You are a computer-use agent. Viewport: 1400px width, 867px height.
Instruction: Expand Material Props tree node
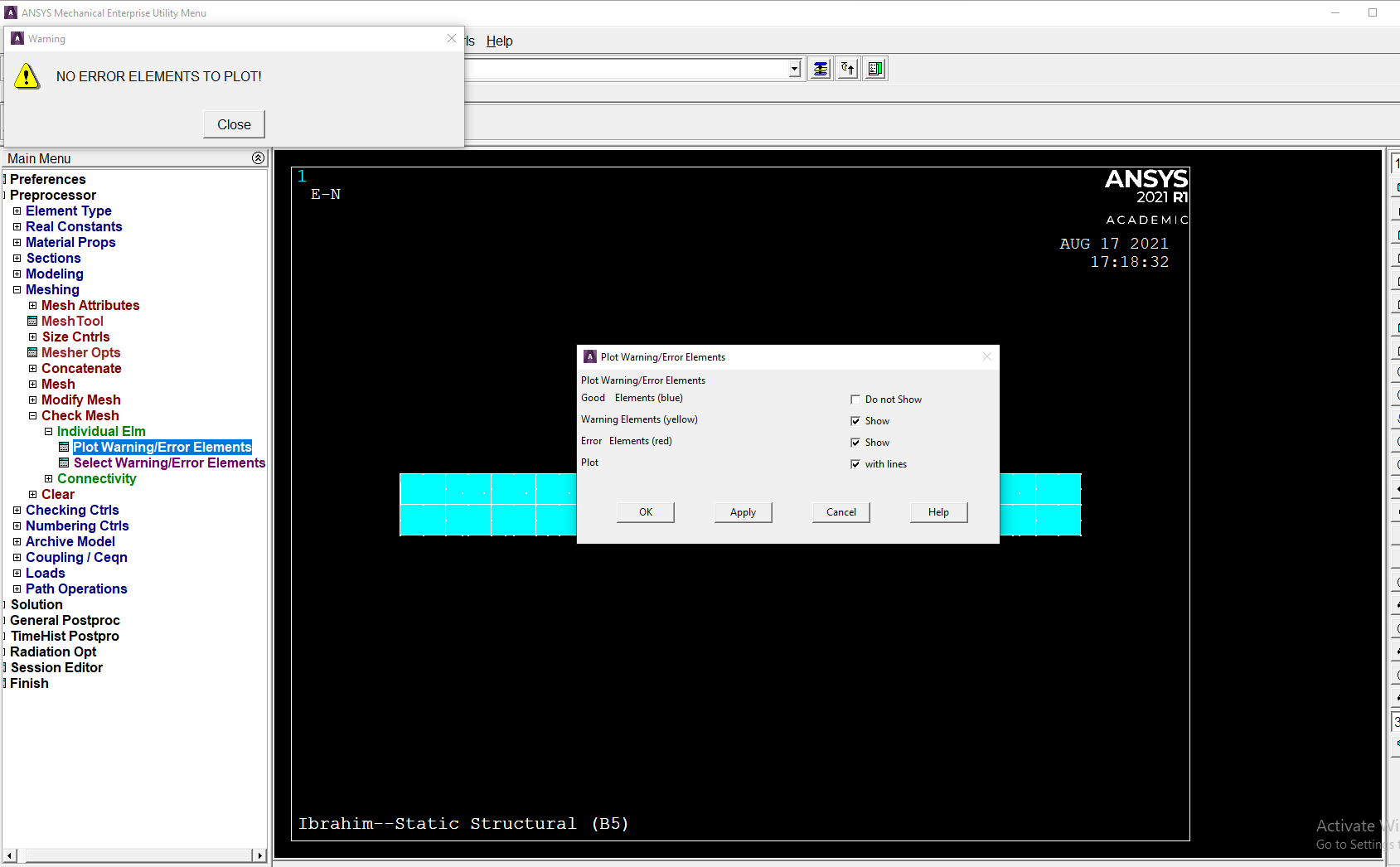pos(17,243)
